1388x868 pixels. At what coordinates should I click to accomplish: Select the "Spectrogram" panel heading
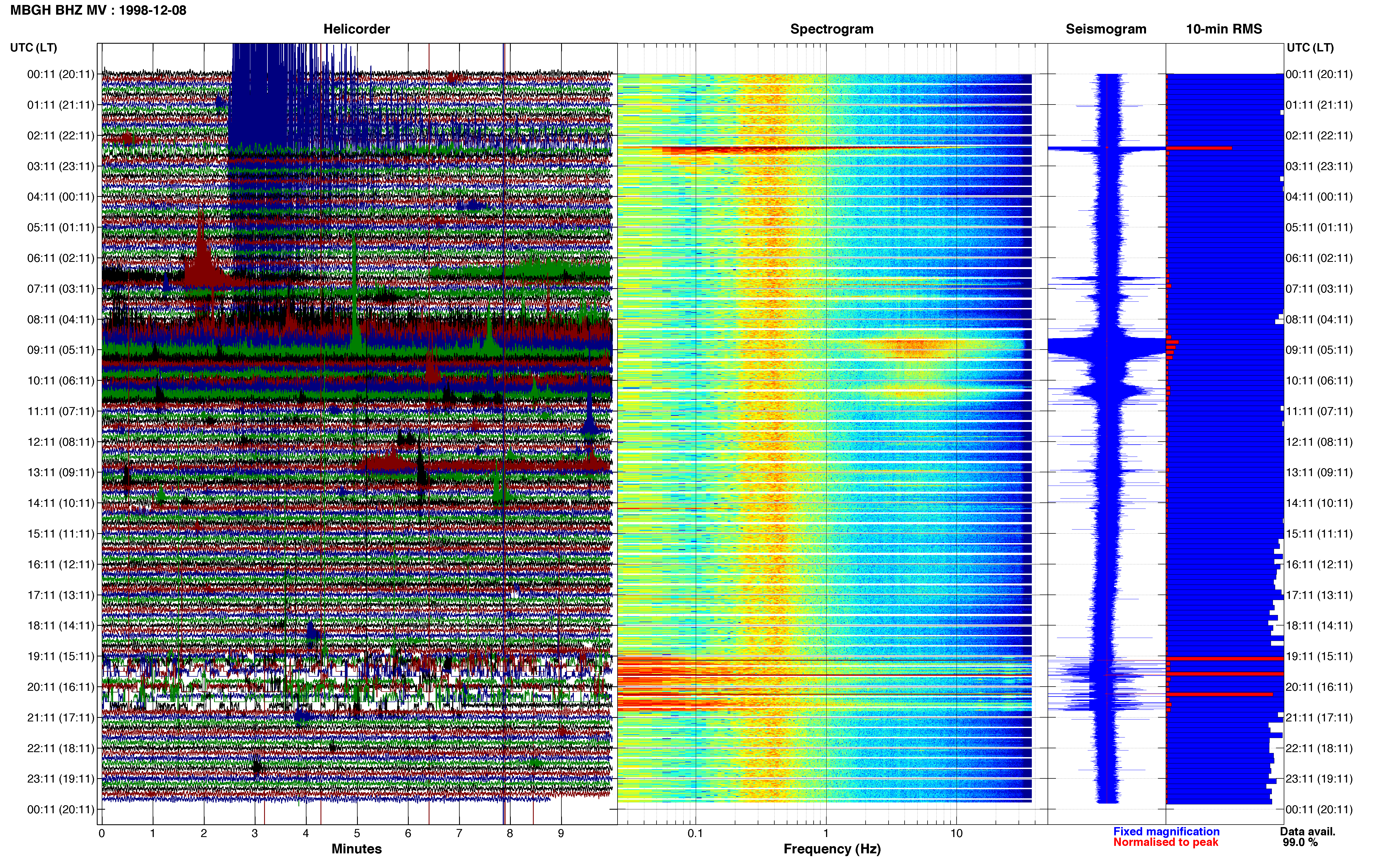click(x=832, y=29)
